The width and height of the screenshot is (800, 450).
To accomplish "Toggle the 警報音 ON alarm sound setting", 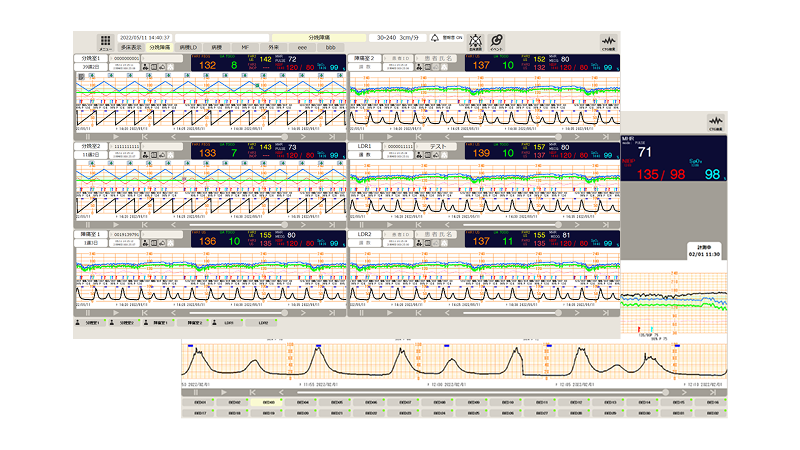I will point(453,38).
